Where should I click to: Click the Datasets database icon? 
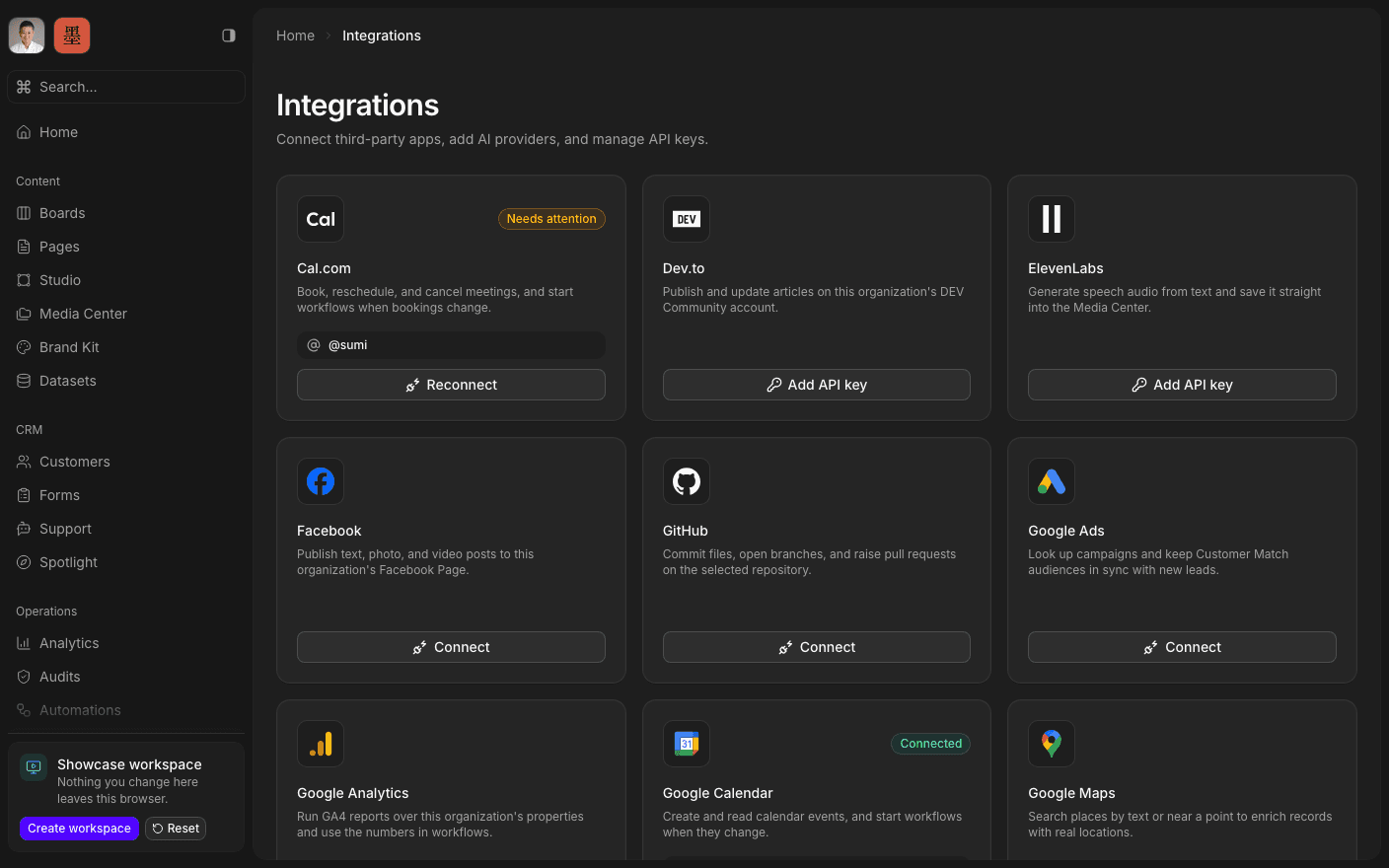[x=24, y=381]
